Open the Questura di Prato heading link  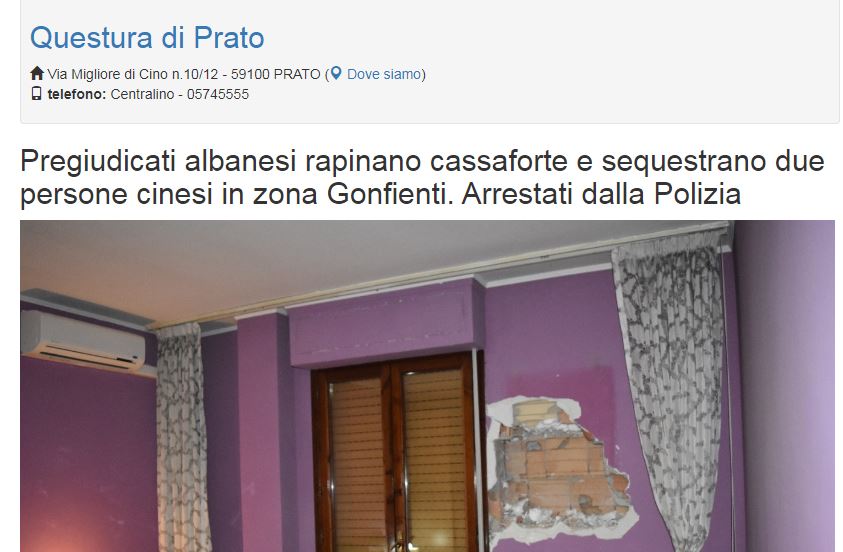click(x=147, y=38)
